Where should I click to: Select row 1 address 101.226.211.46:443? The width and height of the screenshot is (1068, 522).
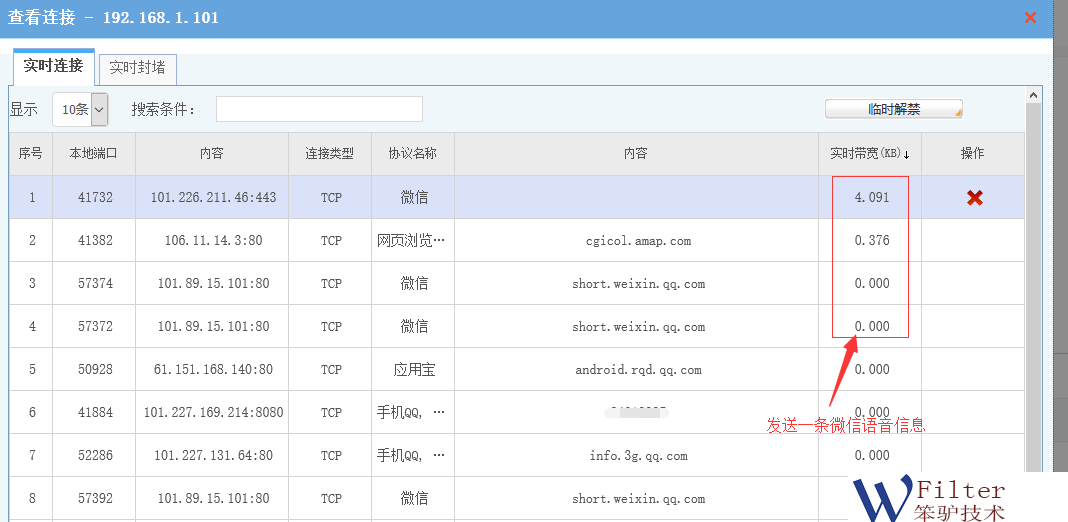[x=213, y=198]
